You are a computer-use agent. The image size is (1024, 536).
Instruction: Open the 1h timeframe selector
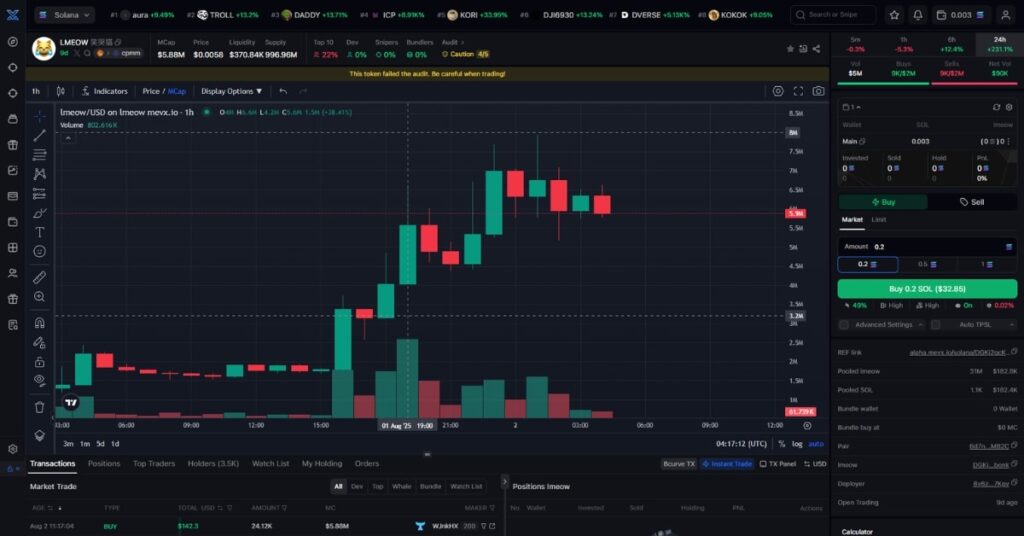coord(36,91)
